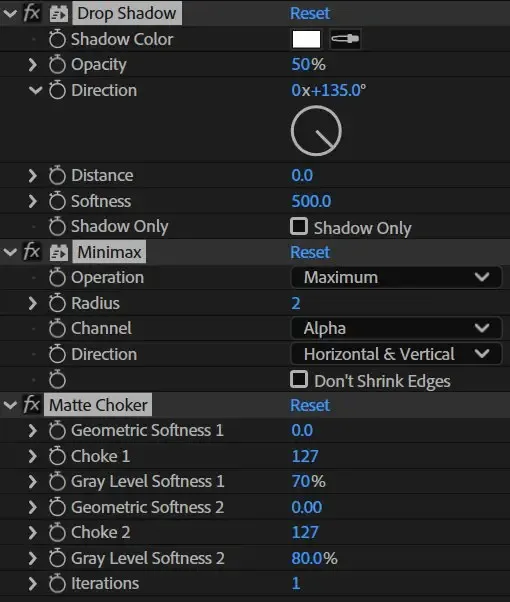Click the Choke 1 stopwatch icon

[57, 456]
